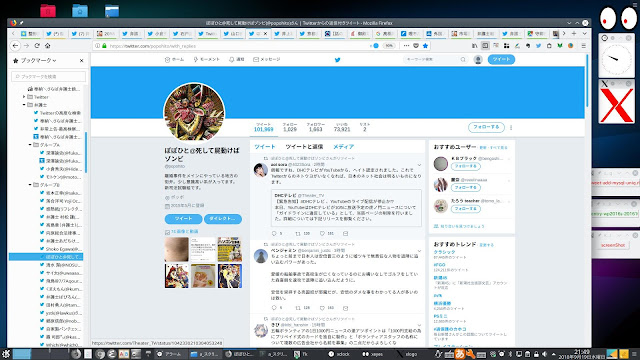The image size is (640, 360).
Task: Expand the Twitter bookmark folder
Action: pos(24,97)
